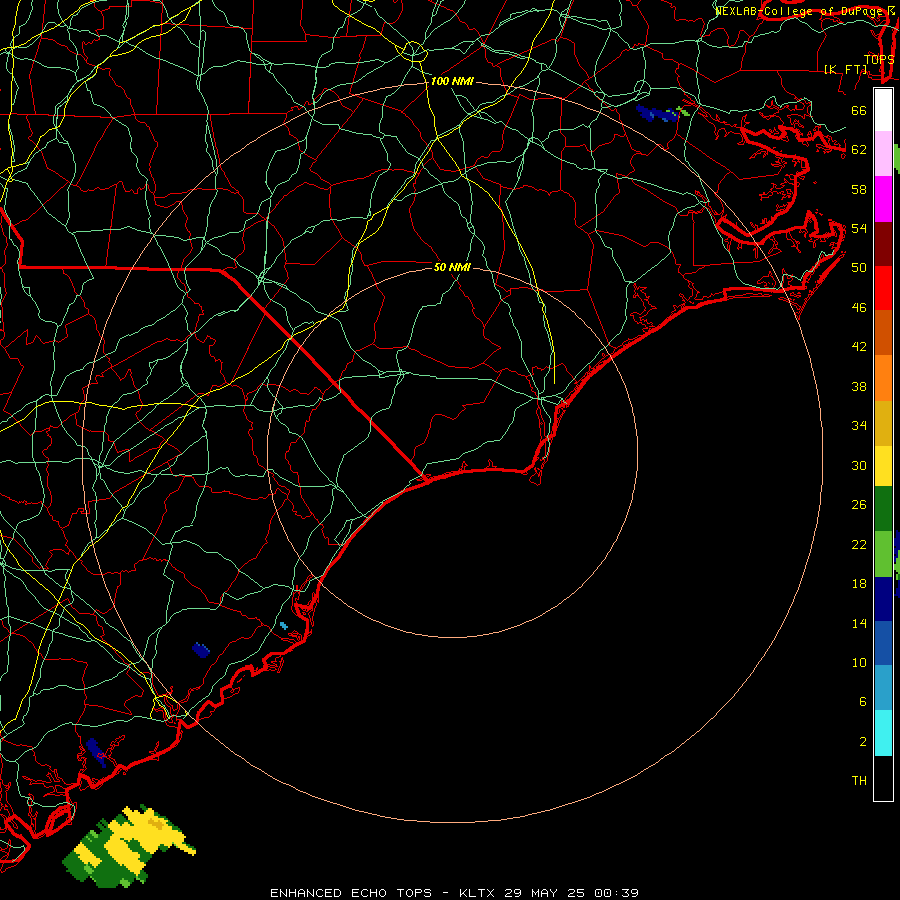
Task: Click the dark red (maroon) legend swatch
Action: point(883,243)
